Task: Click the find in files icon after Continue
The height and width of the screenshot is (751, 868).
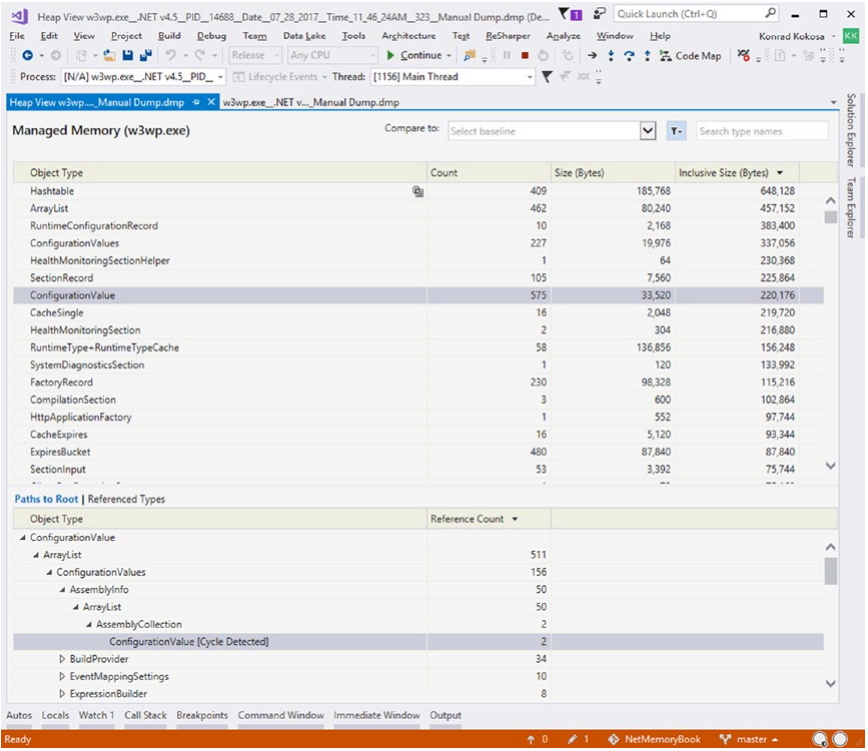Action: point(469,55)
